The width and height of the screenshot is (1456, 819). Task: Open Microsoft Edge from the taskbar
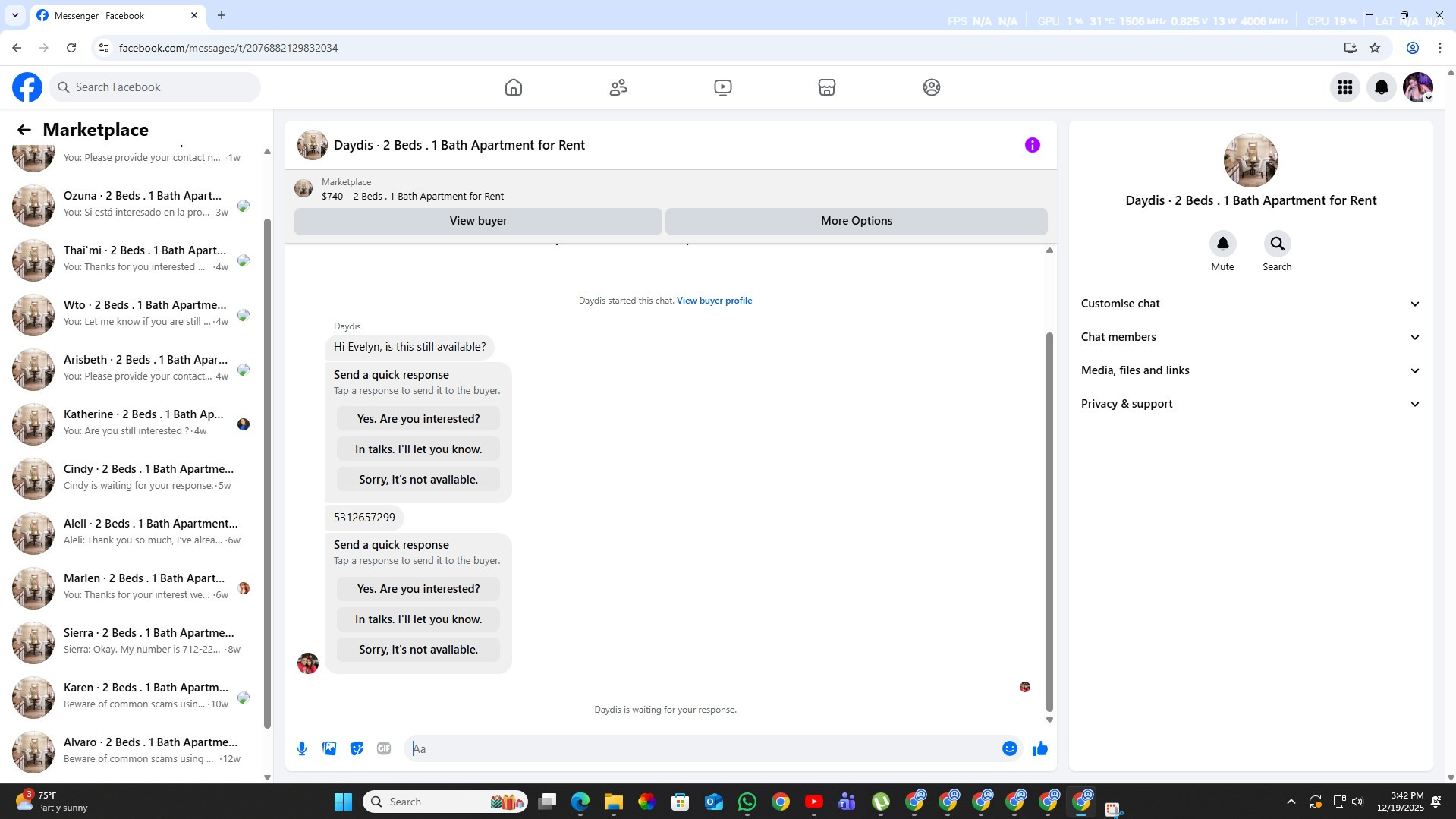pyautogui.click(x=580, y=802)
